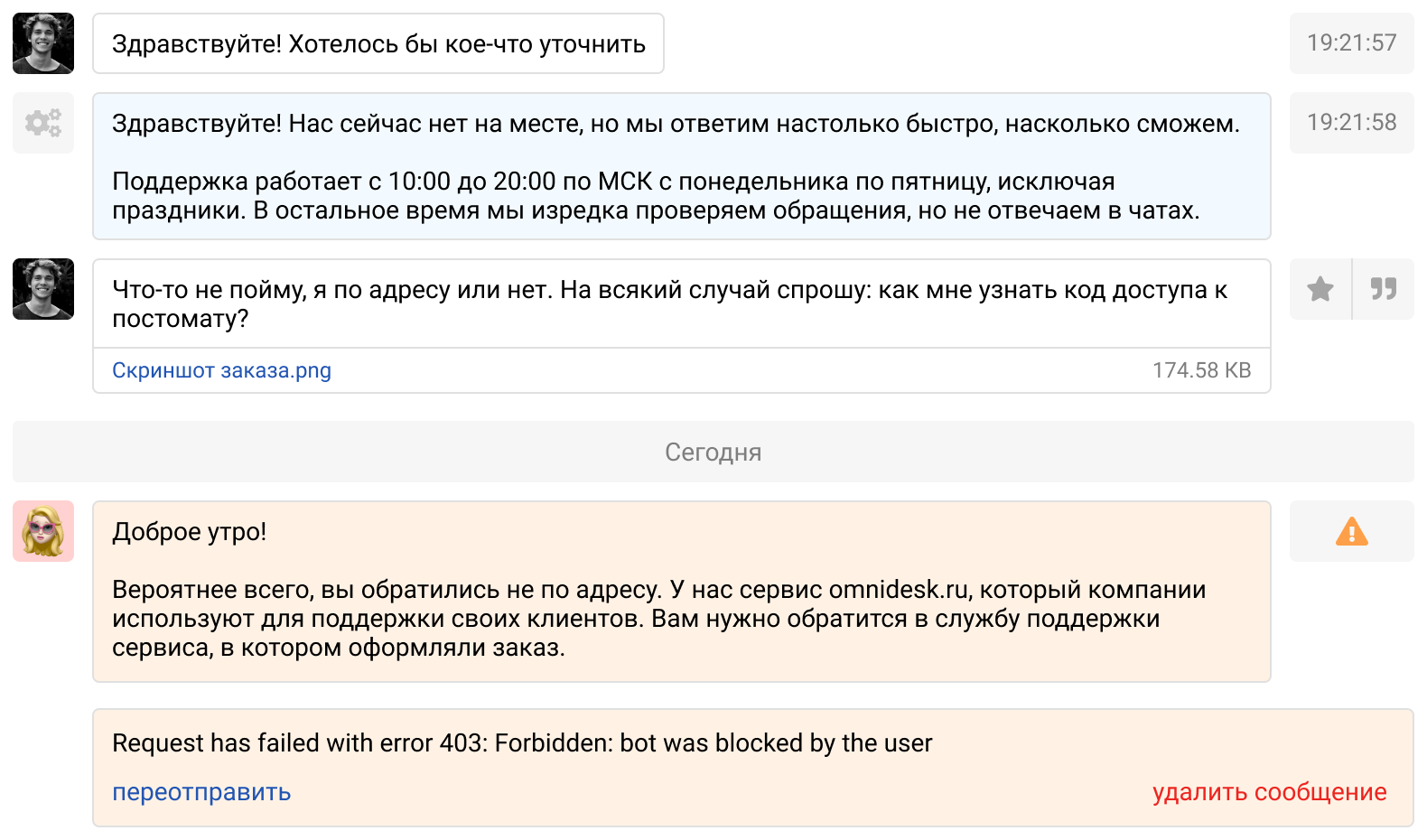Viewport: 1427px width, 840px height.
Task: Click the customer avatar beside the postamat question
Action: point(43,289)
